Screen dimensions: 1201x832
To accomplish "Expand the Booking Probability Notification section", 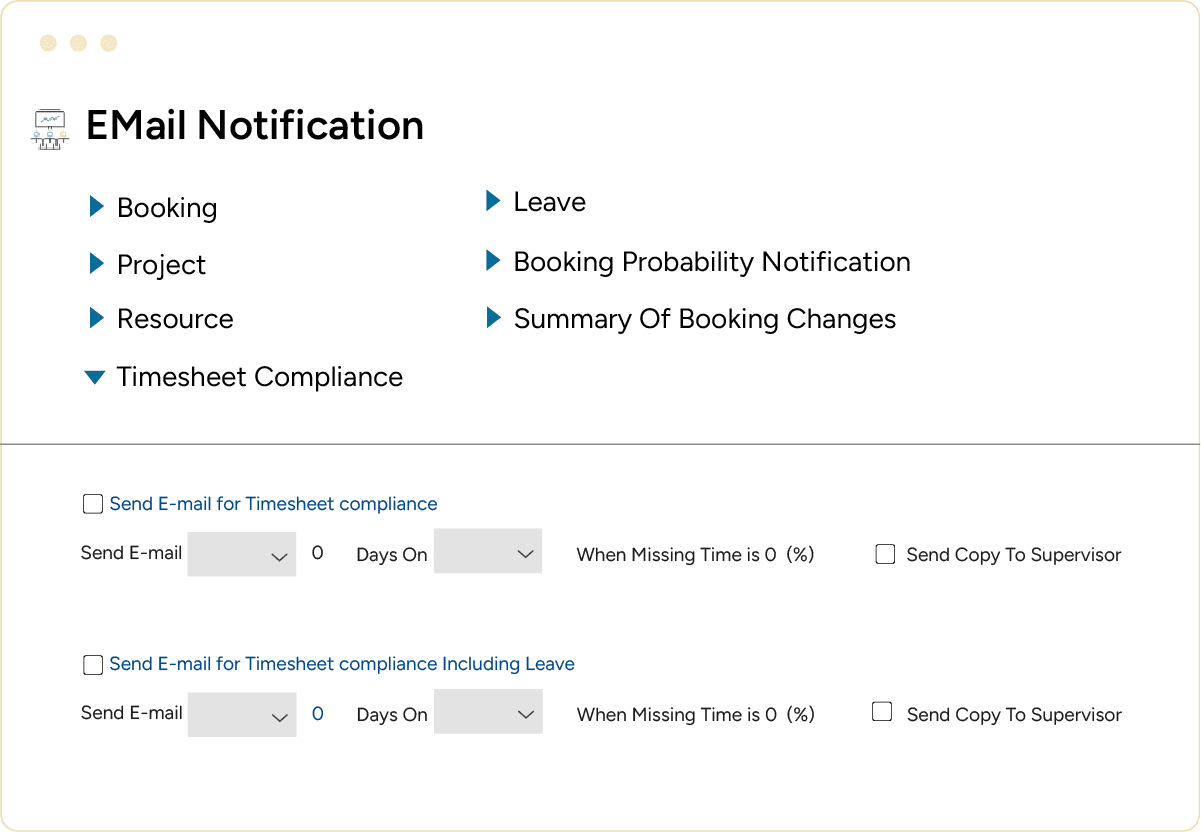I will (x=493, y=261).
